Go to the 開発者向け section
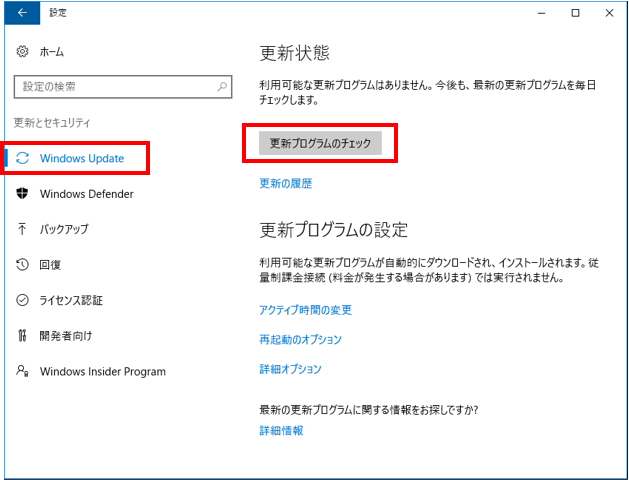Viewport: 629px width, 480px height. click(66, 336)
